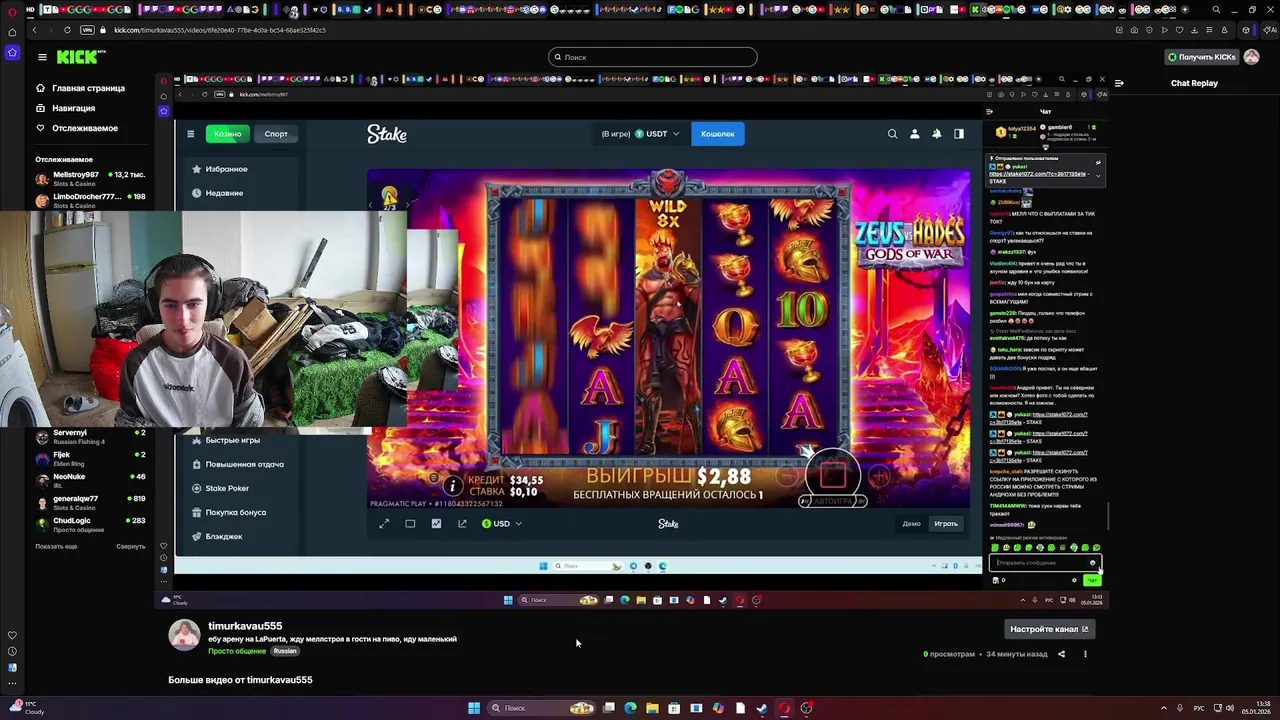Go to Главная страница in Kick sidebar

click(x=81, y=88)
